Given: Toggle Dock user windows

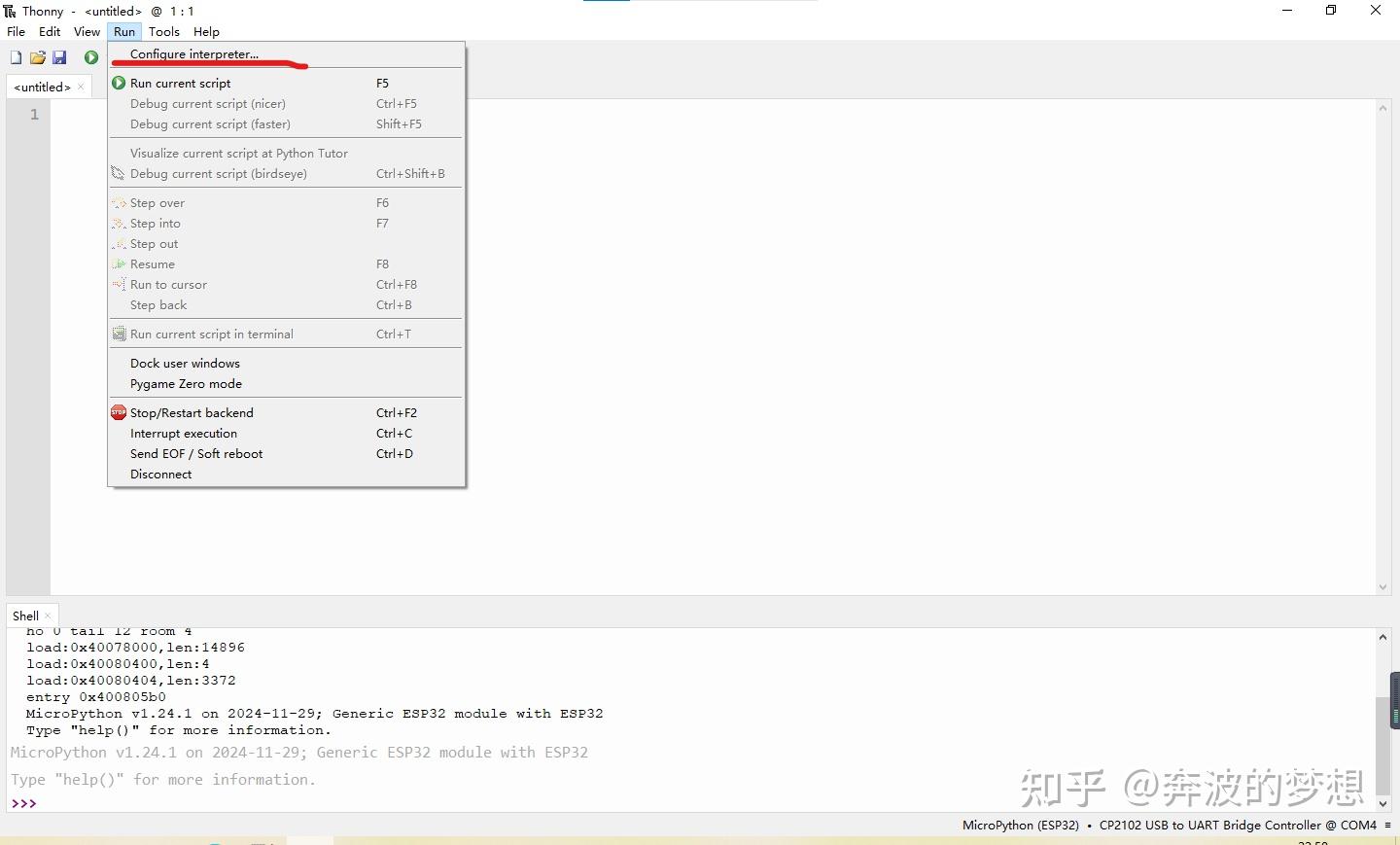Looking at the screenshot, I should (x=185, y=363).
